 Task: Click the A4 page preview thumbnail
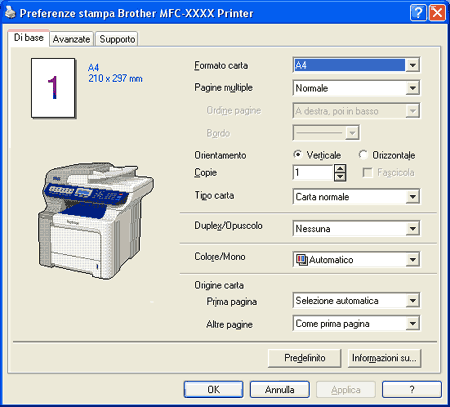(53, 88)
